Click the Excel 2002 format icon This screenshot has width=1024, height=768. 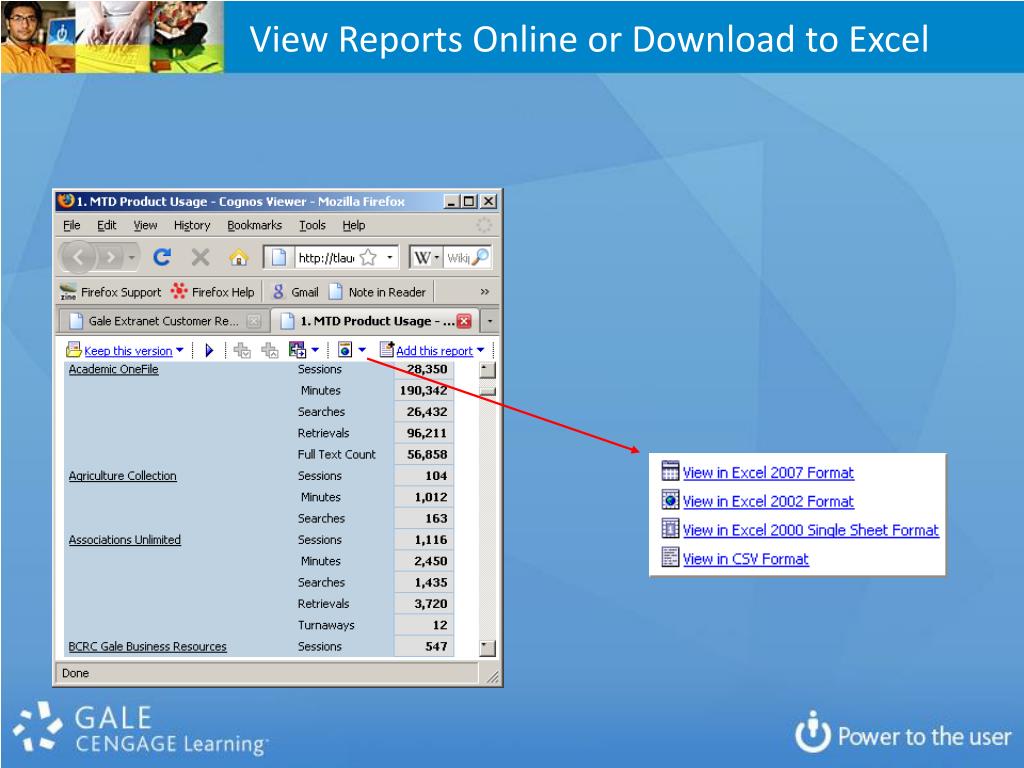coord(670,500)
